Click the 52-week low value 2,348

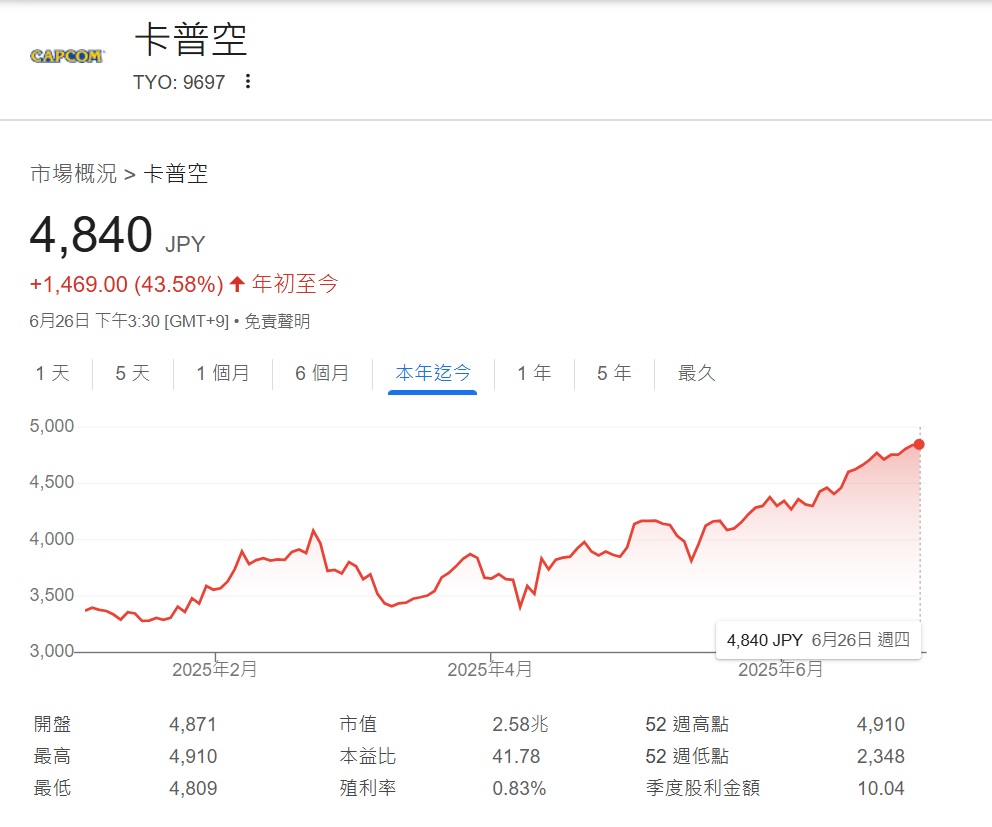click(881, 756)
